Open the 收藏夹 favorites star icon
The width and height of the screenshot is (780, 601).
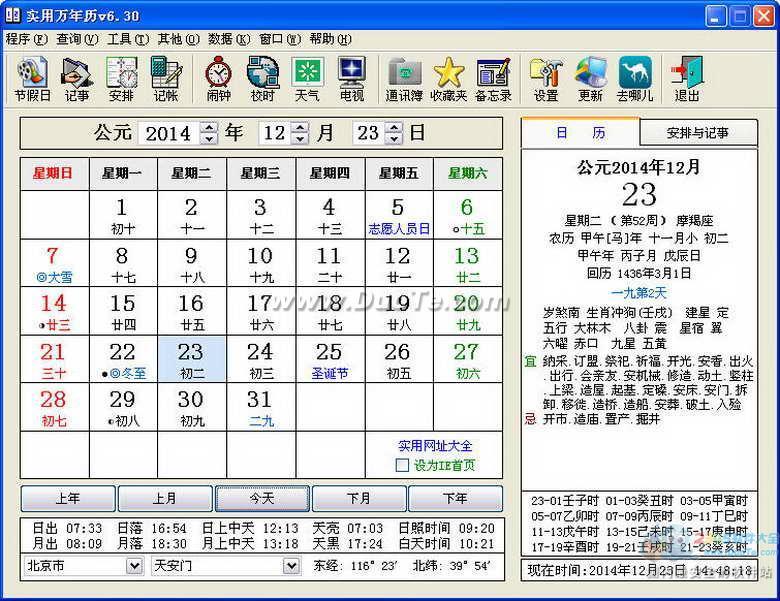click(448, 79)
